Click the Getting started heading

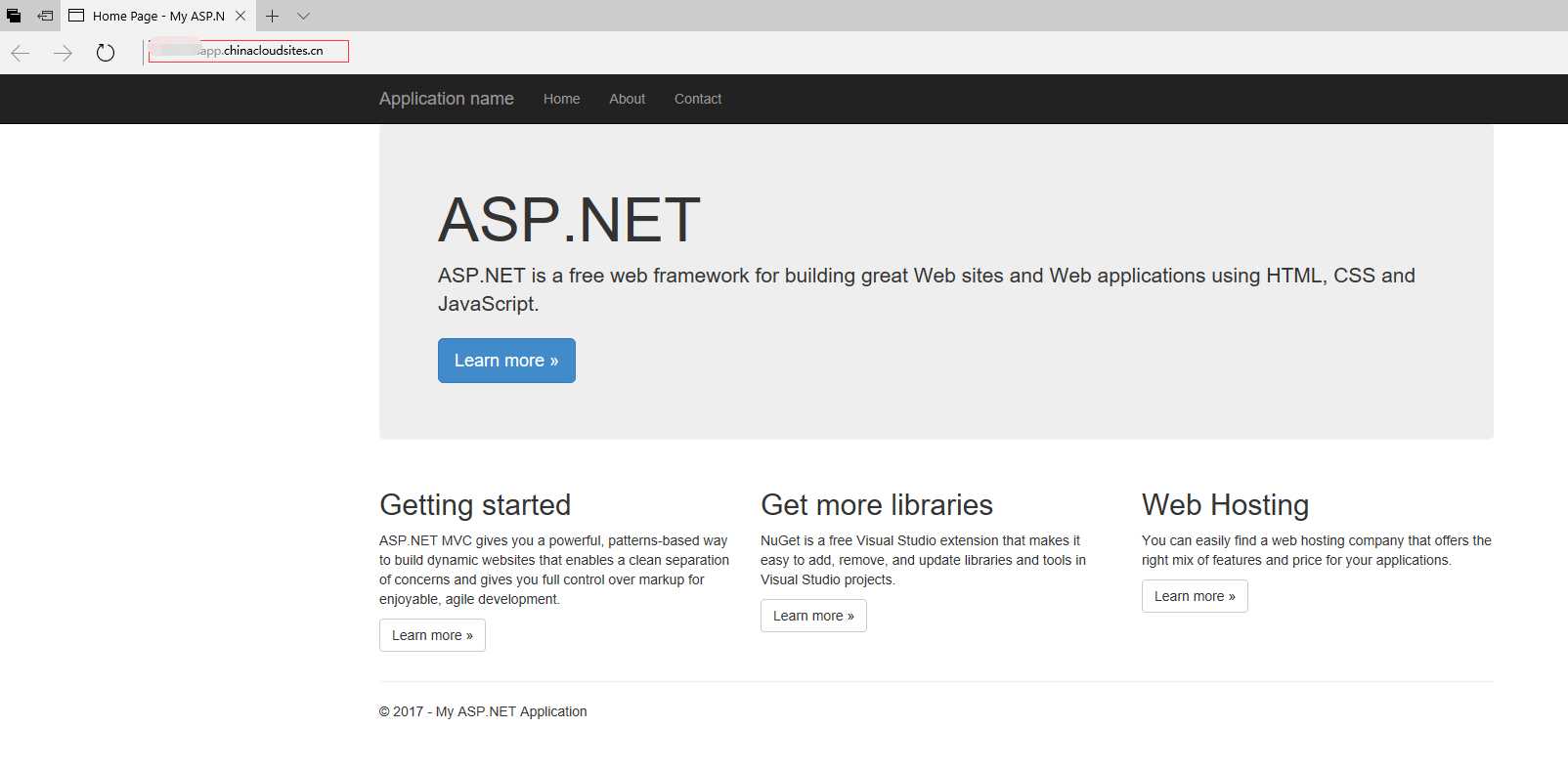click(475, 505)
